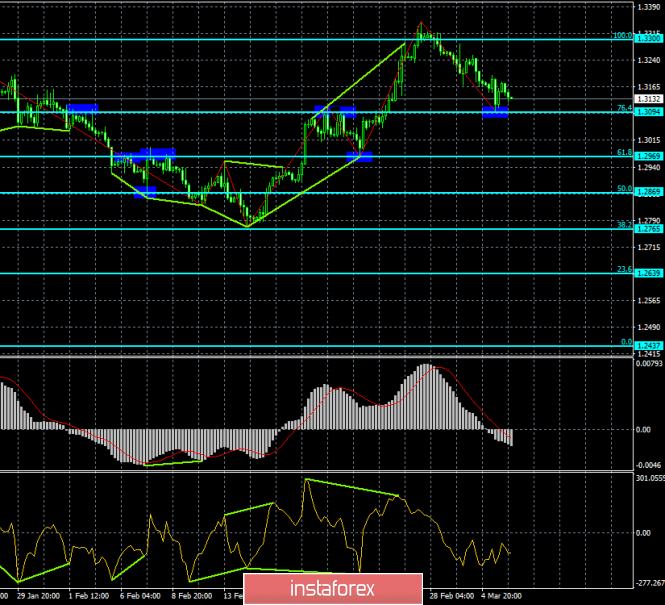Select the 1.2415 price scale value
Screen dimensions: 665x605
649,354
